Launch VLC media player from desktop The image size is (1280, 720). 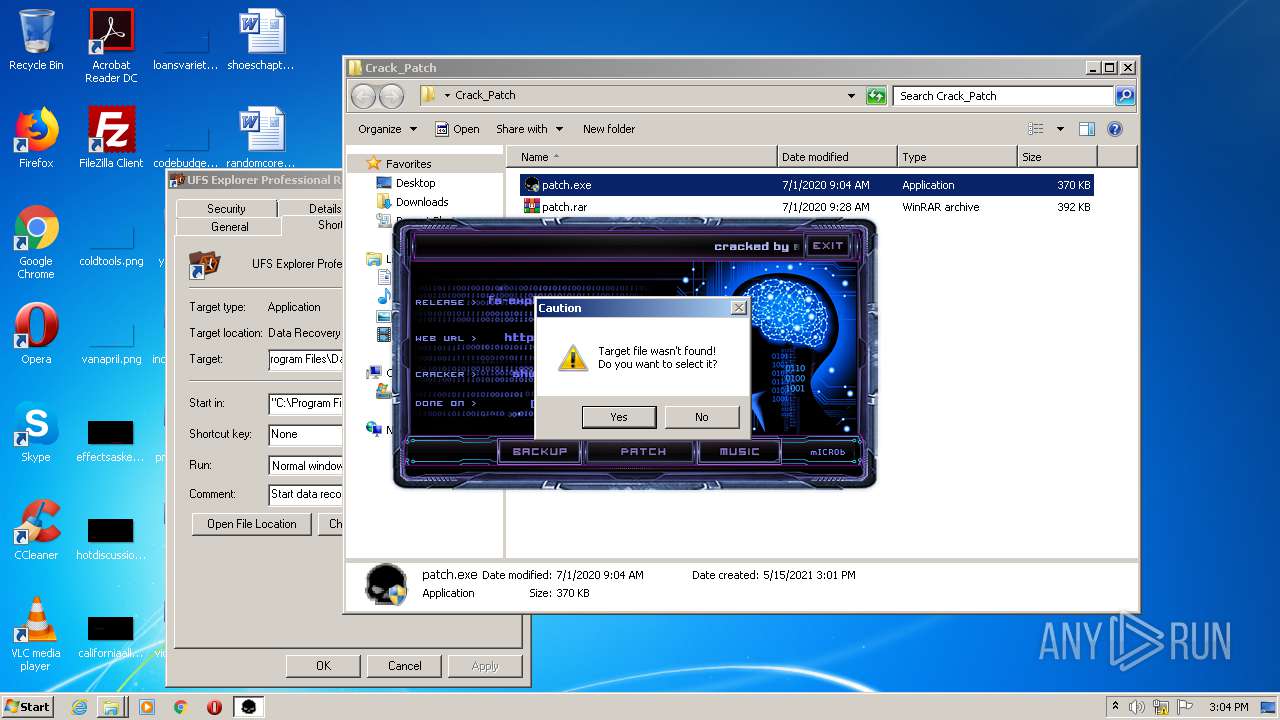coord(36,634)
